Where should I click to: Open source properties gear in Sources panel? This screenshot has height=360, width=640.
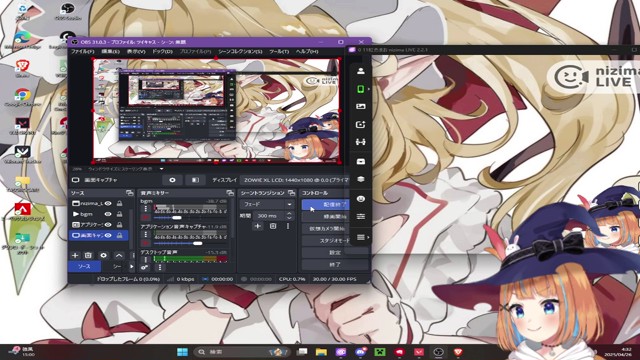103,255
